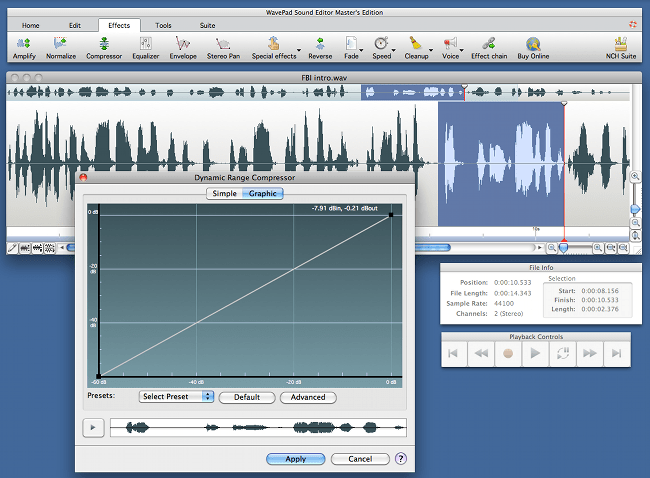Open the Compressor effect
This screenshot has height=478, width=650.
[104, 48]
